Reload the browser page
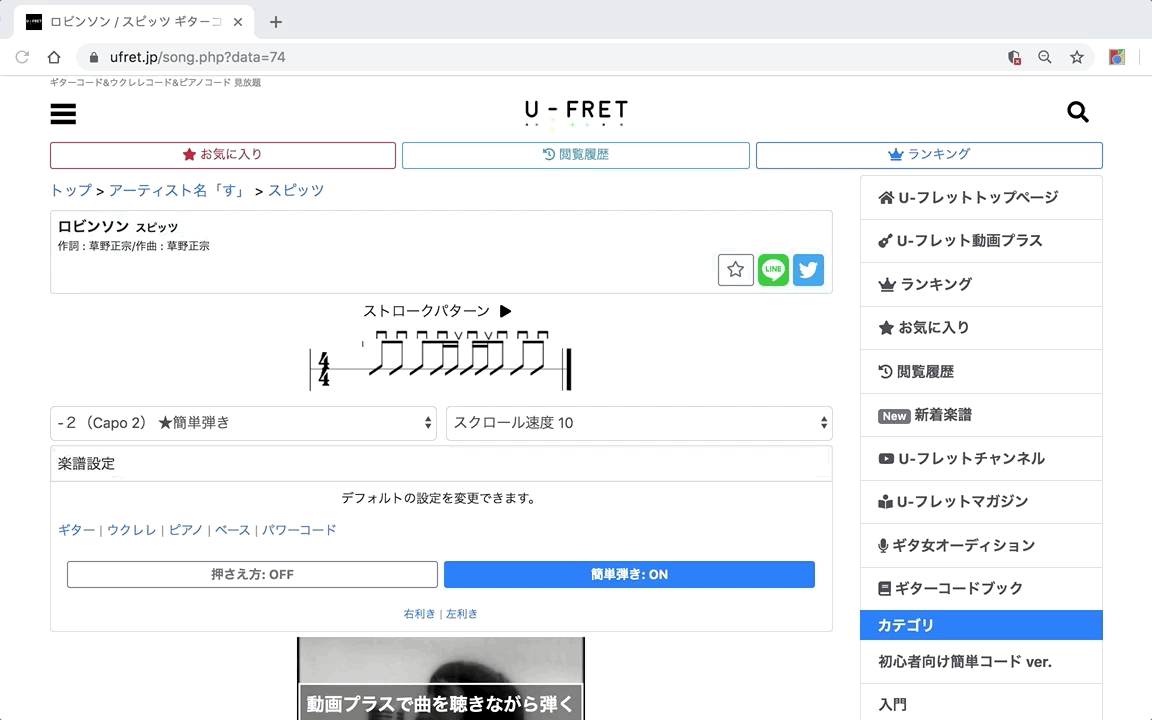1152x720 pixels. (x=22, y=57)
